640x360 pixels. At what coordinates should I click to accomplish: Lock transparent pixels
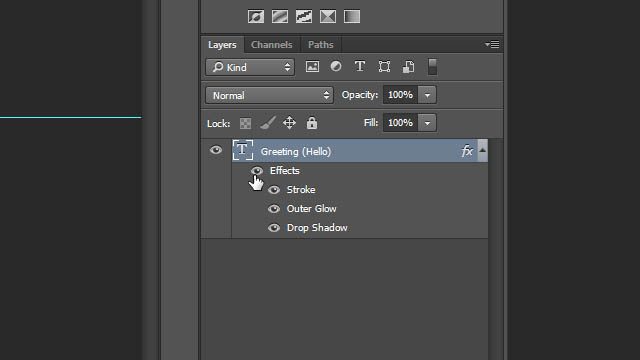tap(245, 123)
